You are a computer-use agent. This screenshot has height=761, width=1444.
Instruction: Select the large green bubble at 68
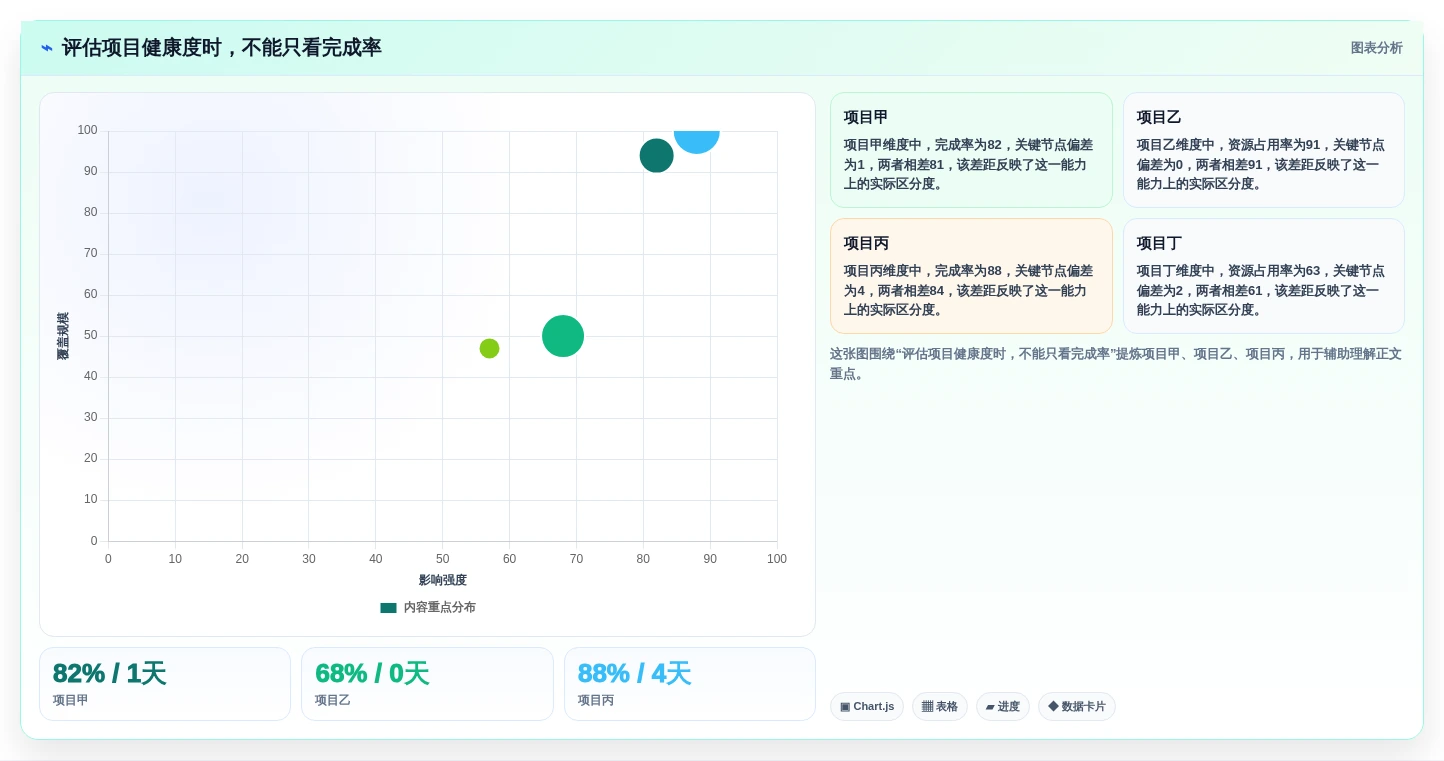click(563, 336)
